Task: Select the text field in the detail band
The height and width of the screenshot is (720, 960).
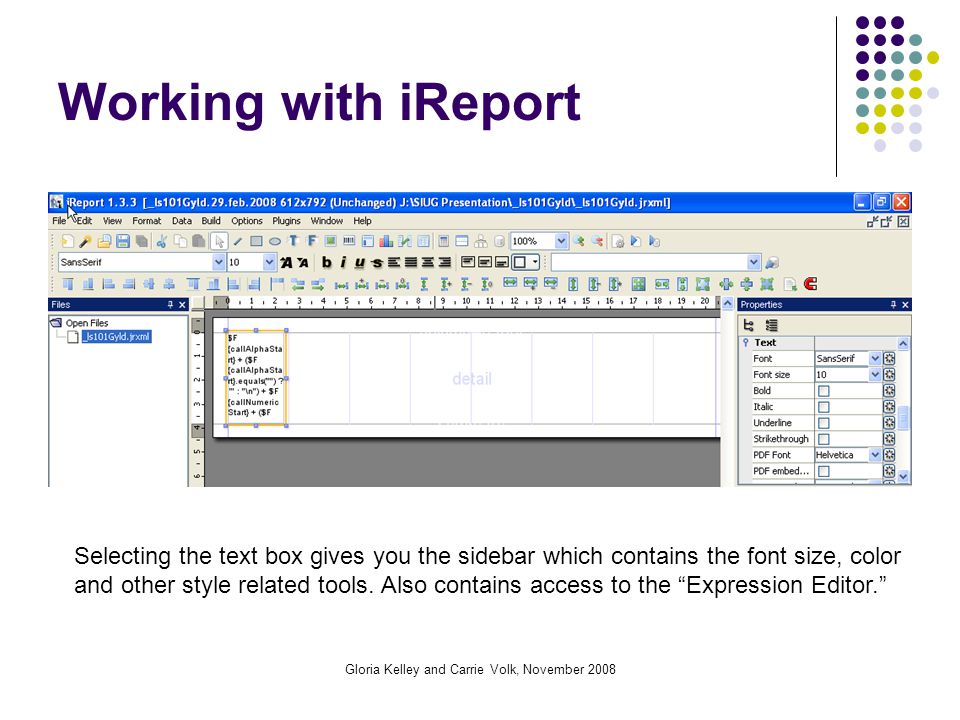Action: 256,378
